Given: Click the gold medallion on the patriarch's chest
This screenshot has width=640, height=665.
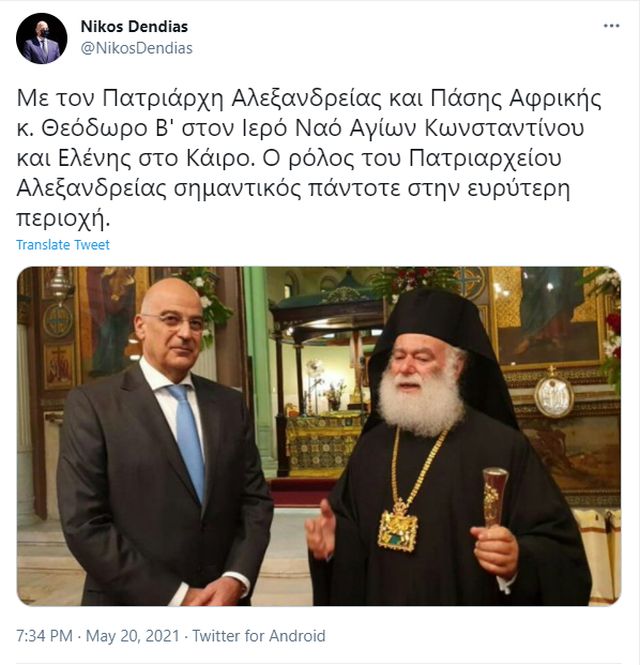Looking at the screenshot, I should coord(398,527).
